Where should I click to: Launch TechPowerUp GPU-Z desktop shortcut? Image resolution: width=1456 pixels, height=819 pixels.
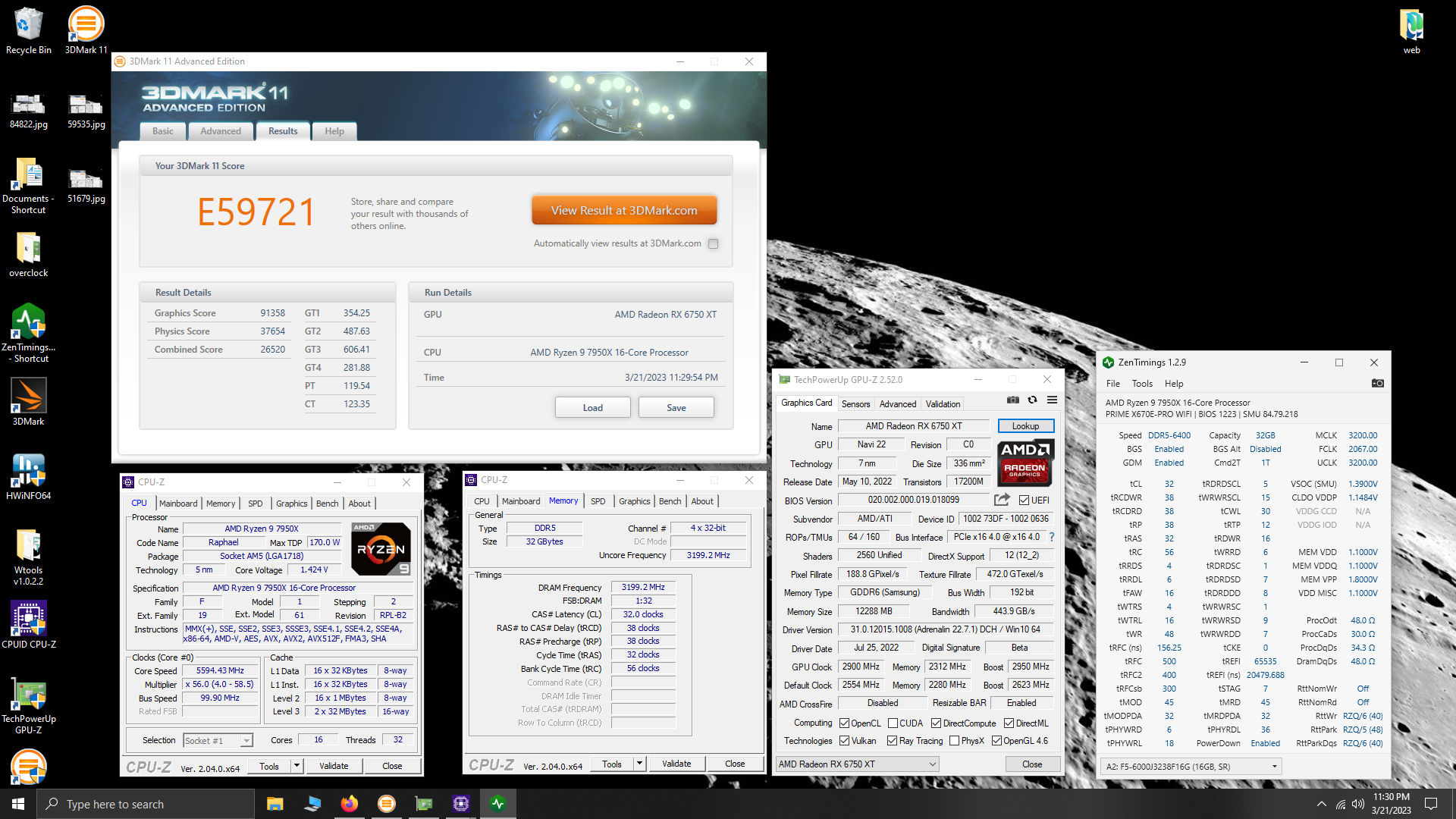pos(28,705)
